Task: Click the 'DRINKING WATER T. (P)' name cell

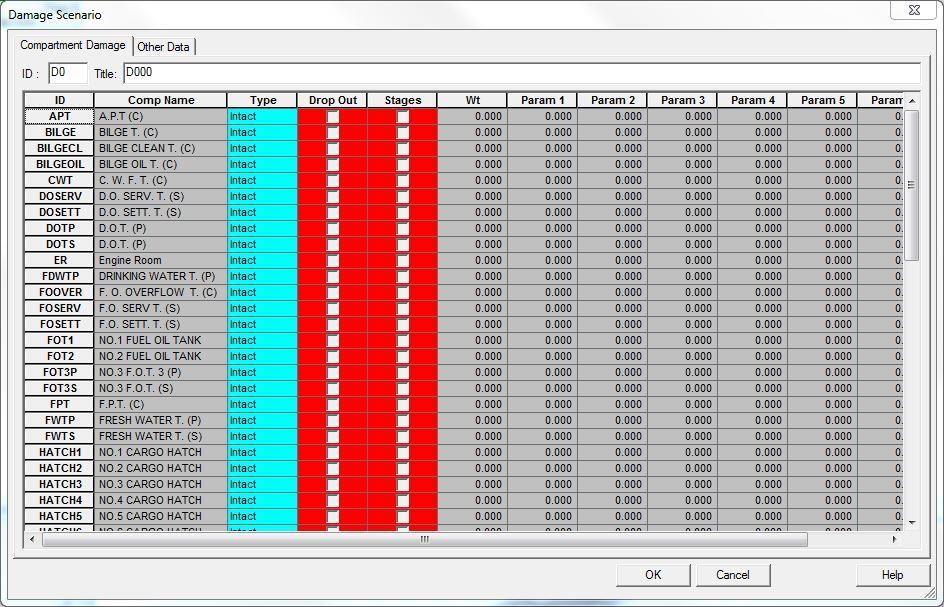Action: [x=161, y=276]
